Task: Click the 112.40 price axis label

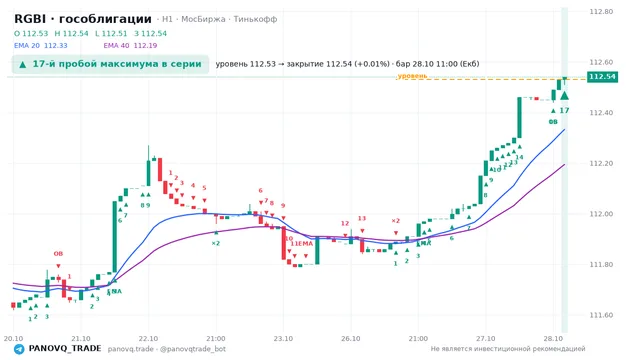Action: 601,113
